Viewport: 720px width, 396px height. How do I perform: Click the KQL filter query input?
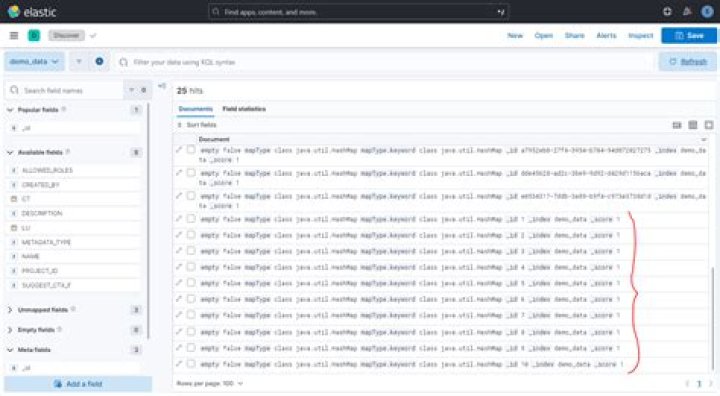click(x=384, y=62)
